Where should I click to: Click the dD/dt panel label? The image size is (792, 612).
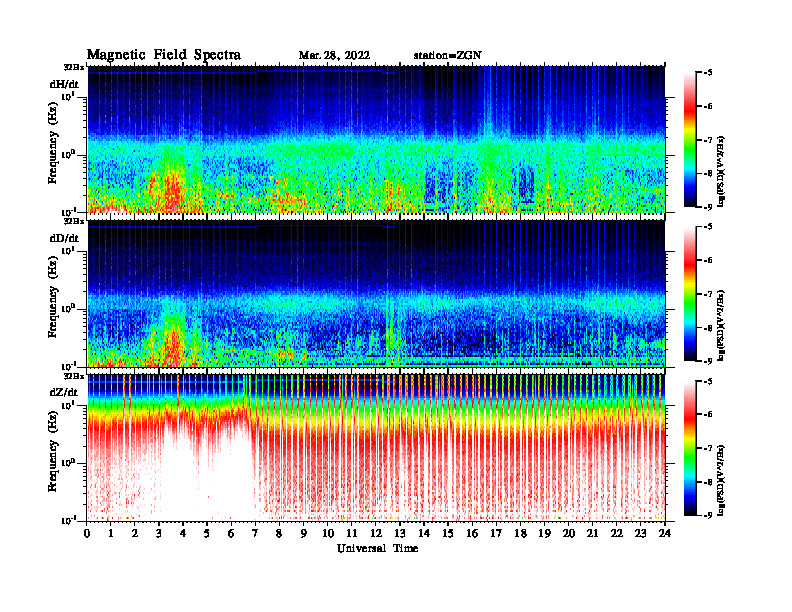tap(64, 238)
